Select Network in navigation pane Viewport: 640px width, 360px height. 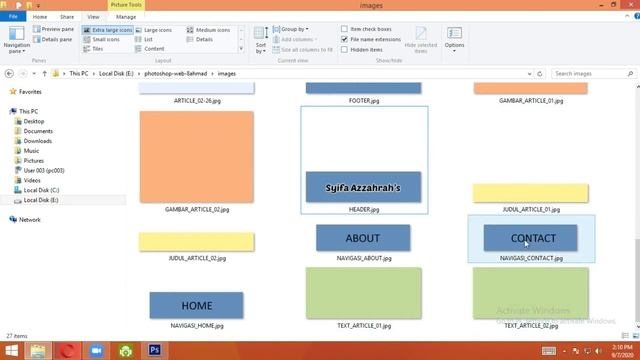[x=29, y=220]
